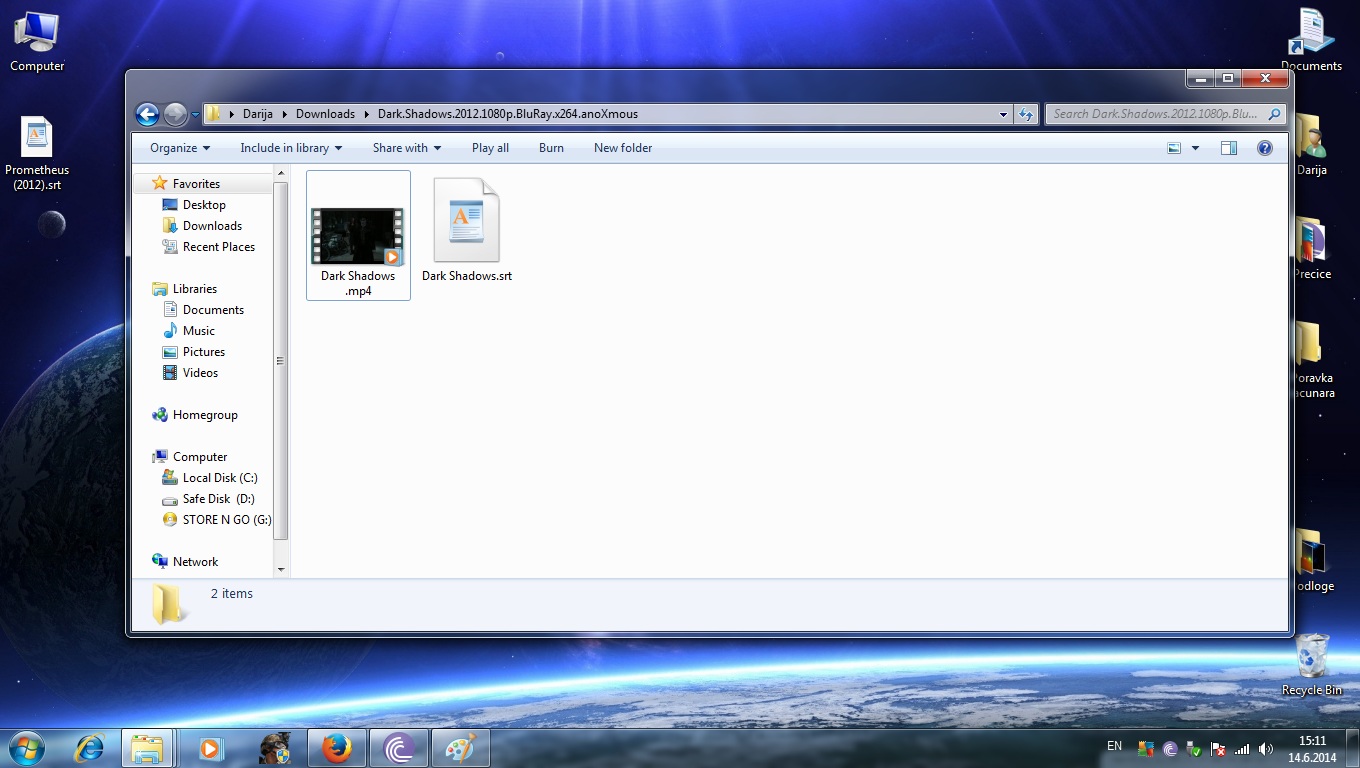Open recent pages dropdown beside forward arrow
This screenshot has width=1360, height=768.
coord(195,115)
